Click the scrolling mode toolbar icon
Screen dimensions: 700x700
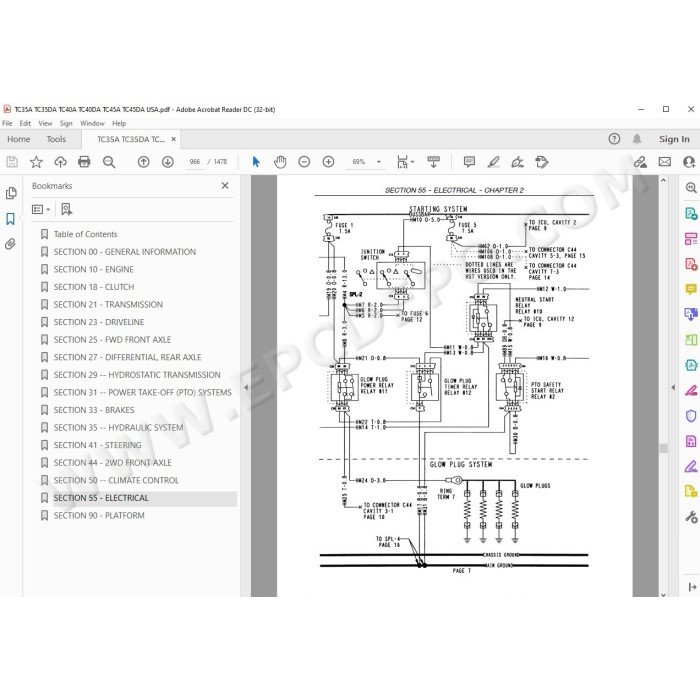[433, 162]
